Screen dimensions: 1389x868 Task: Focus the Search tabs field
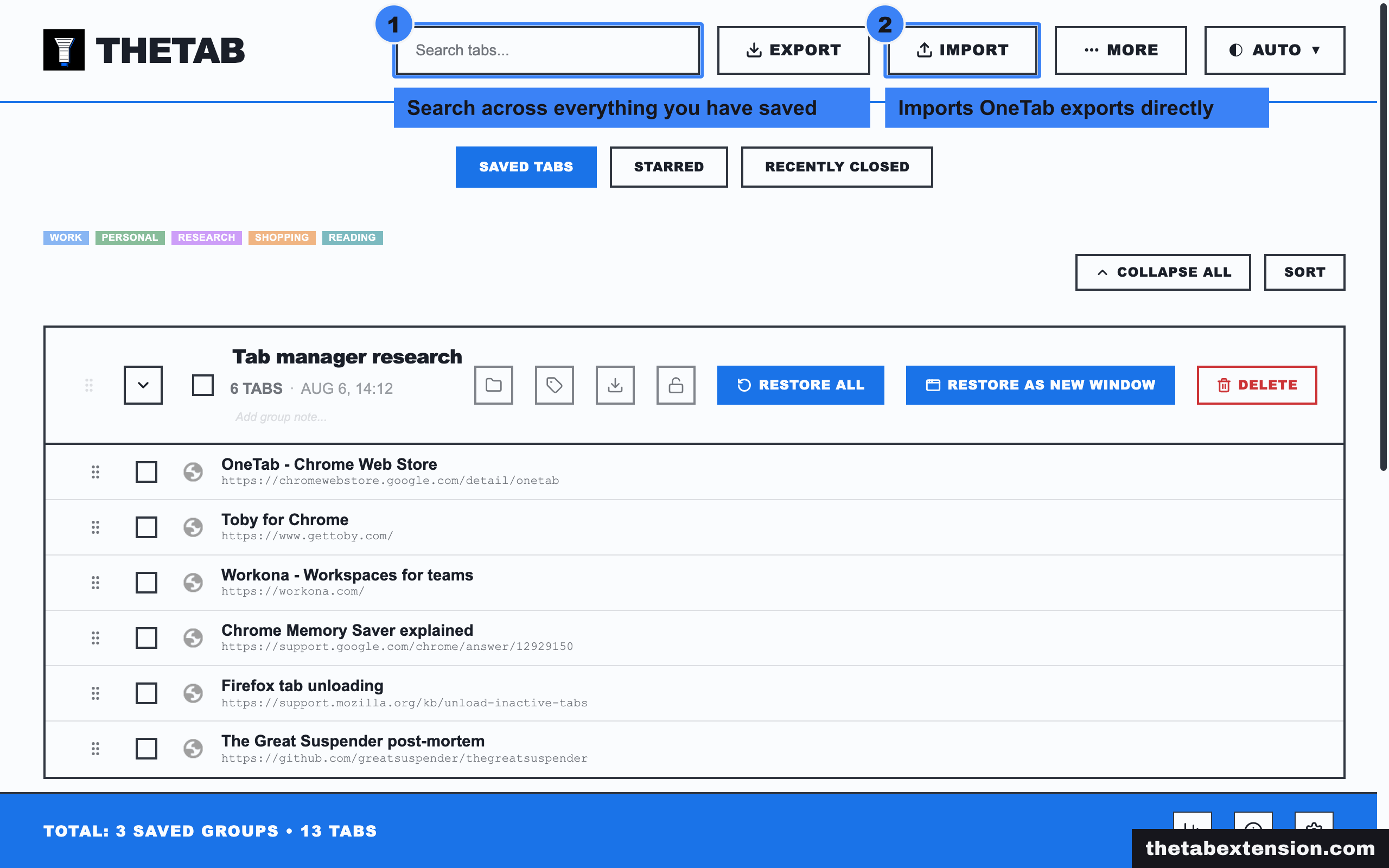pos(548,50)
